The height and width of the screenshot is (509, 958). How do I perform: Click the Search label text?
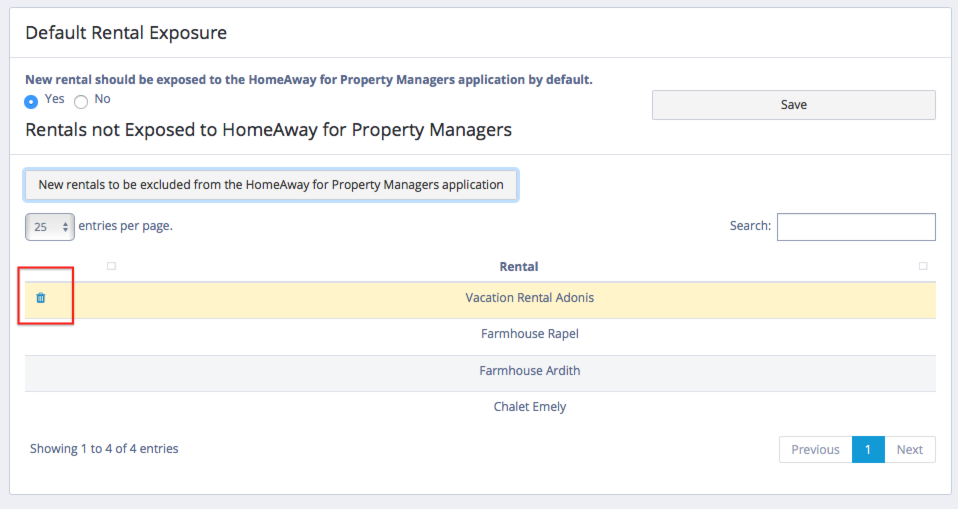[x=750, y=226]
